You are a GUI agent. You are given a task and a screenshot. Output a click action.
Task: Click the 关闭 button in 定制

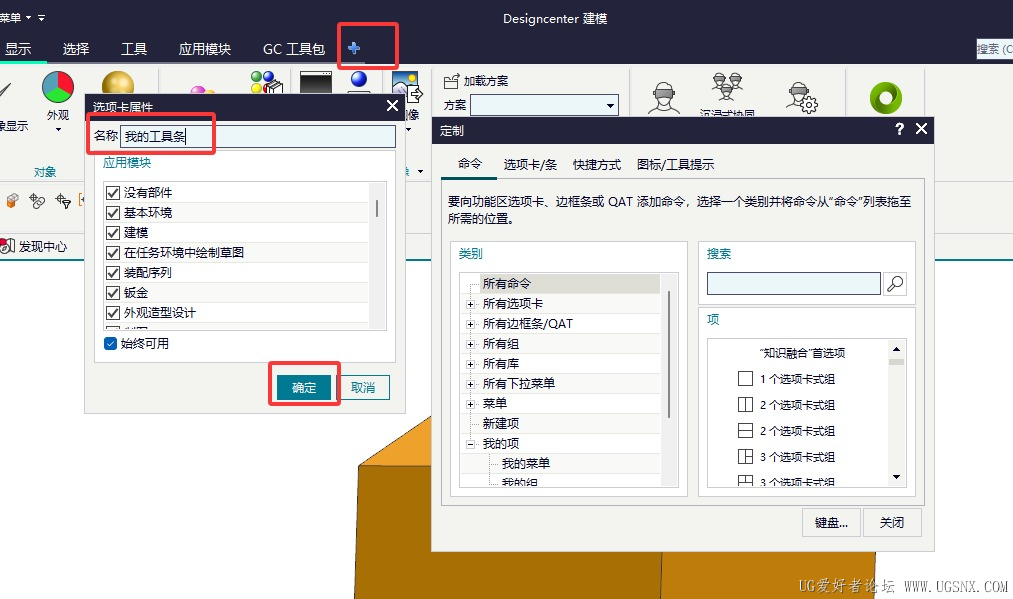(x=892, y=522)
